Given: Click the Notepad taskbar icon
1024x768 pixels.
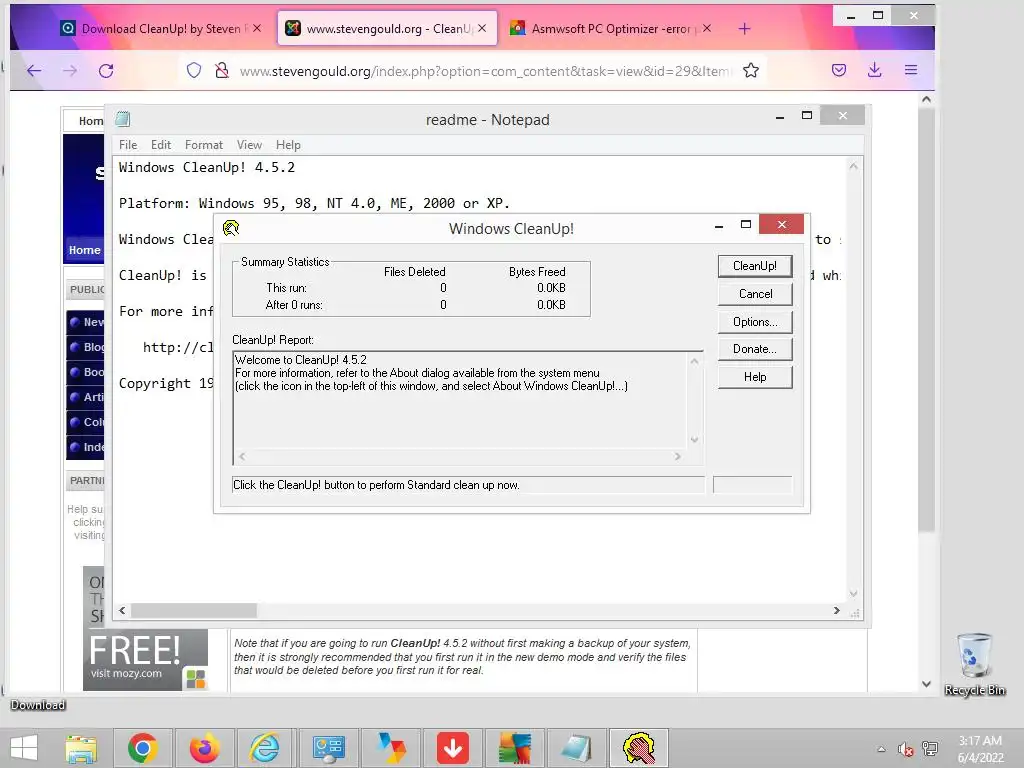Looking at the screenshot, I should tap(577, 748).
